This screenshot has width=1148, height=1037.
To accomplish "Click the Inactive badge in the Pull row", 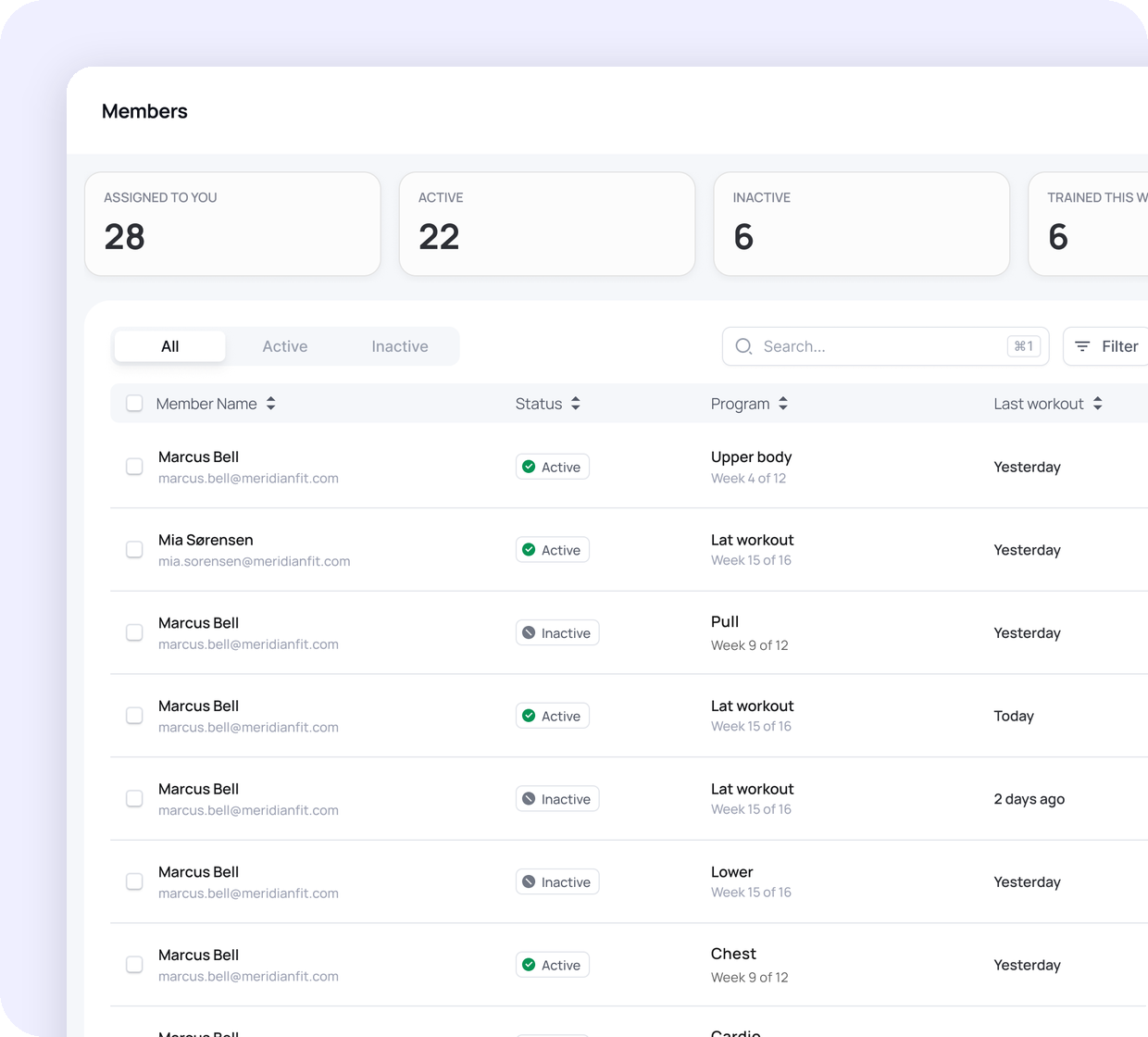I will (x=557, y=633).
